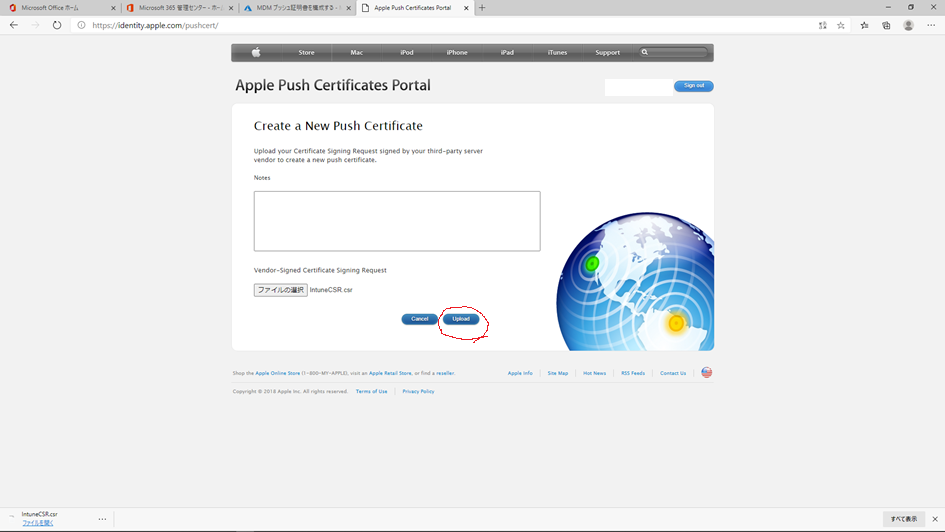Open Store in Apple navigation
This screenshot has width=945, height=532.
(x=306, y=52)
